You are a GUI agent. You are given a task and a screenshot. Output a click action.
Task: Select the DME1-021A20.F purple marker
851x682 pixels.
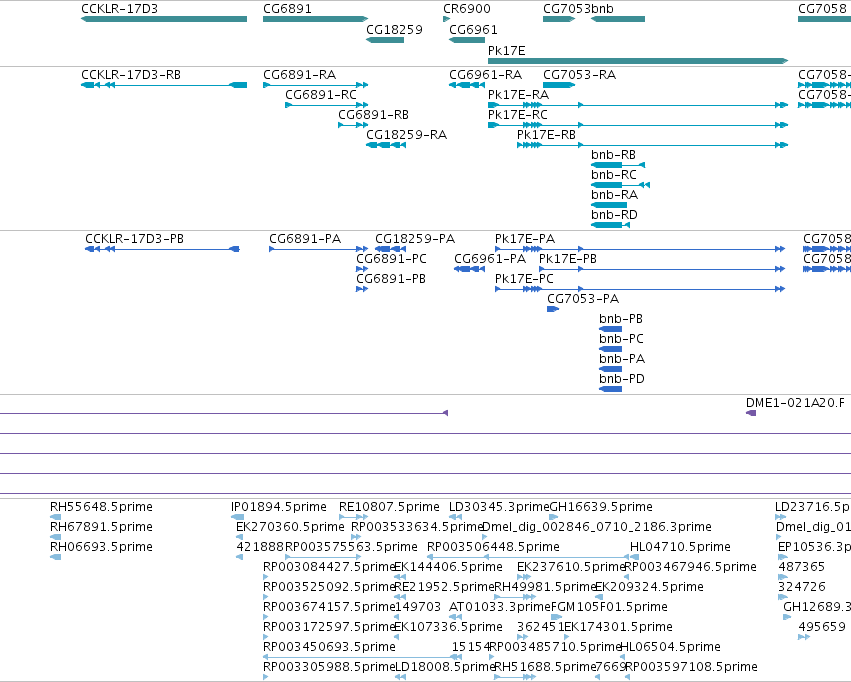pos(751,413)
